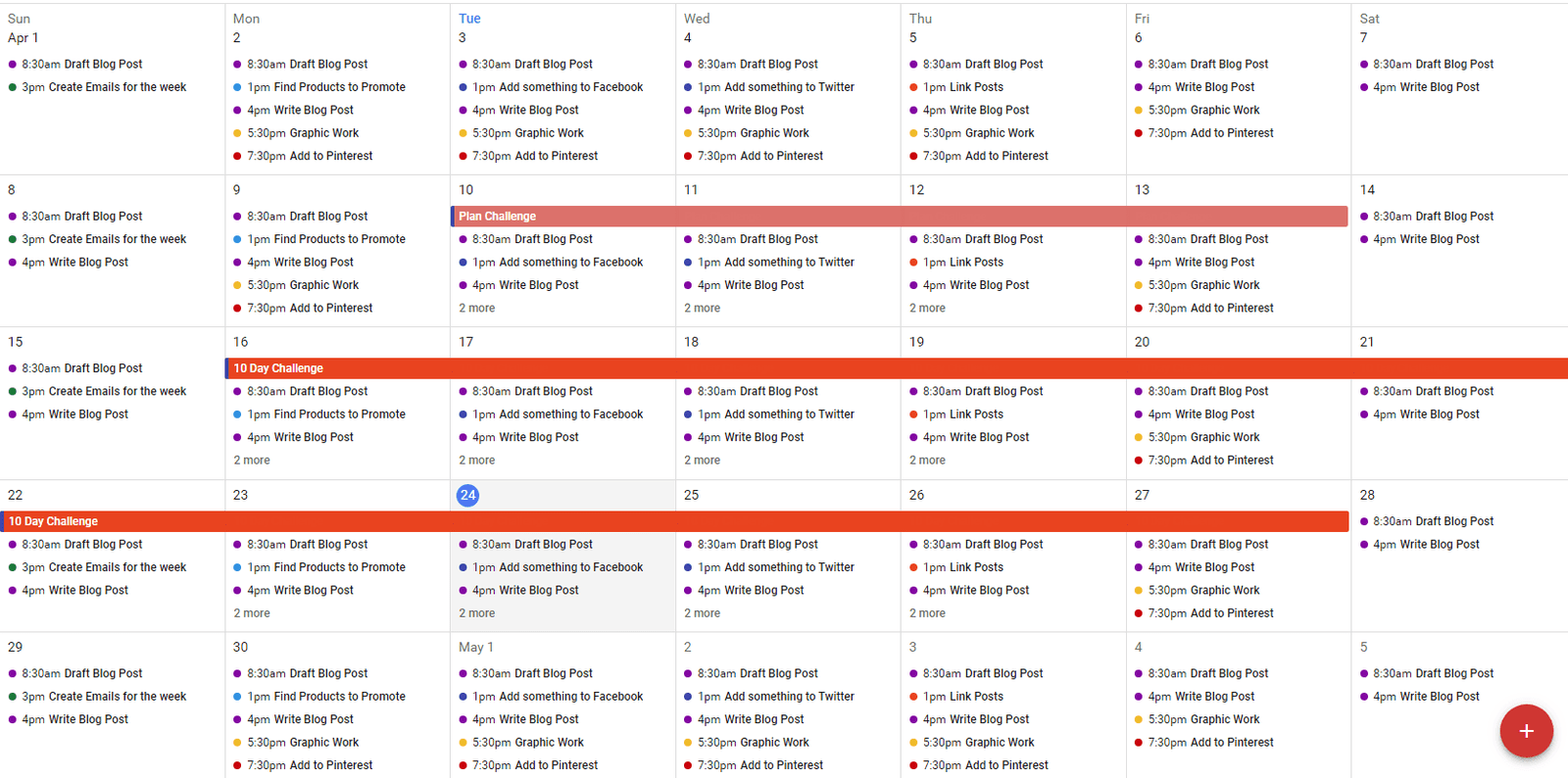Open April 3 5:30pm Graphic Work event
Image resolution: width=1568 pixels, height=778 pixels.
pyautogui.click(x=521, y=133)
